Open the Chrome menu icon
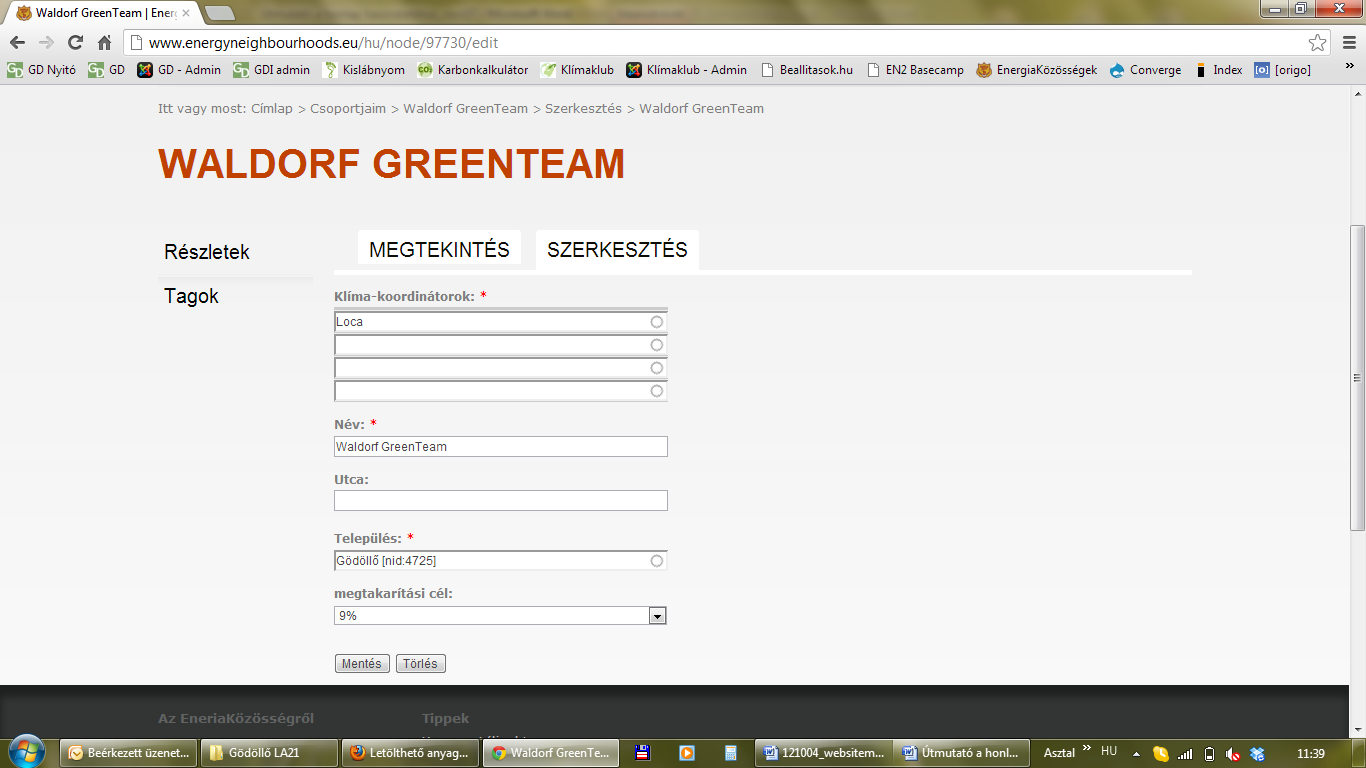This screenshot has height=768, width=1366. pyautogui.click(x=1348, y=43)
